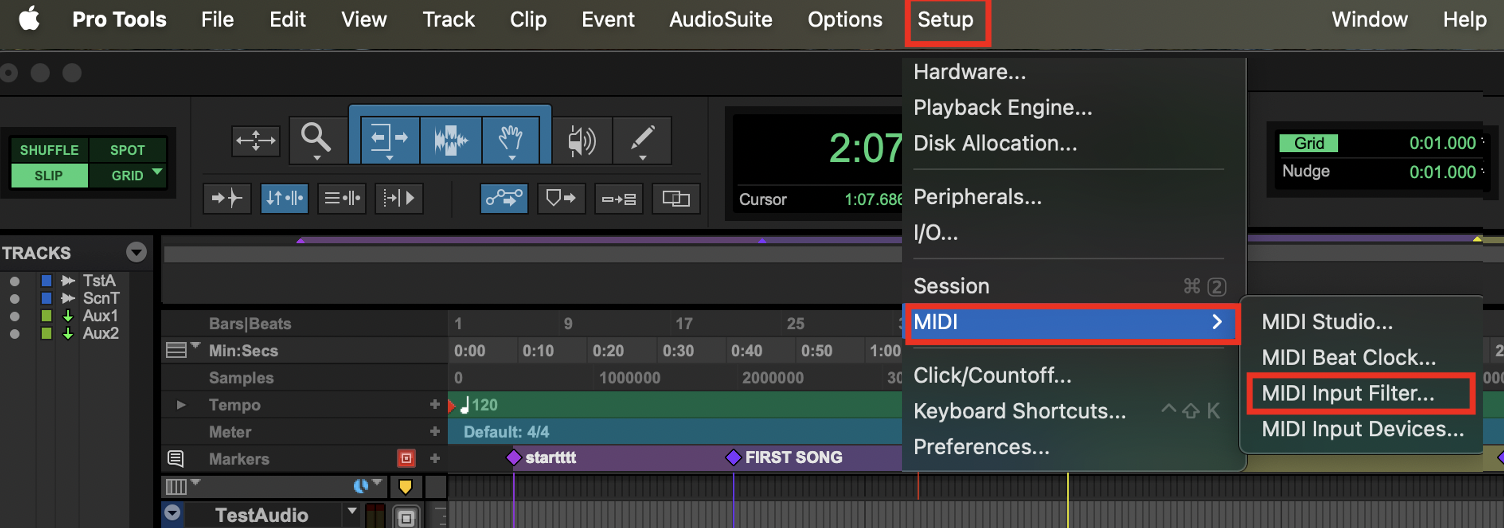The image size is (1504, 528).
Task: Choose MIDI Input Filter...
Action: 1348,394
